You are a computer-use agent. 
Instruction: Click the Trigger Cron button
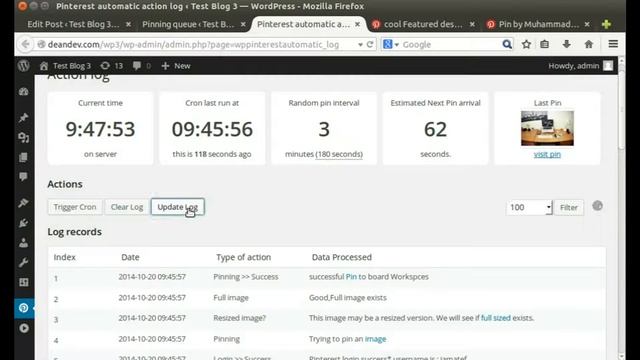coord(75,207)
